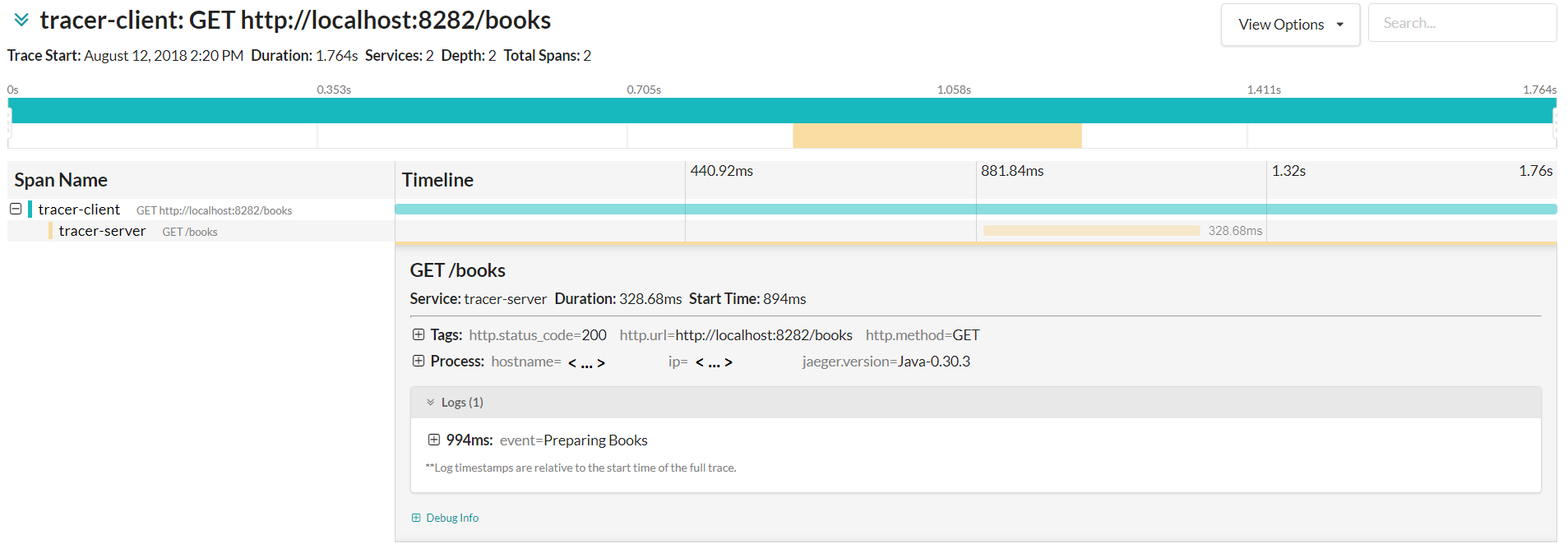
Task: Click the Search input field
Action: pos(1461,23)
